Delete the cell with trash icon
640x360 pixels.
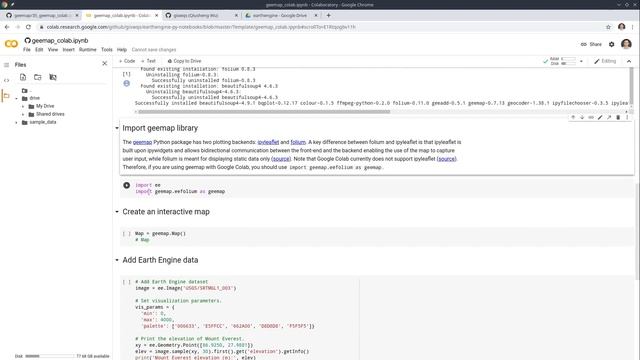618,117
